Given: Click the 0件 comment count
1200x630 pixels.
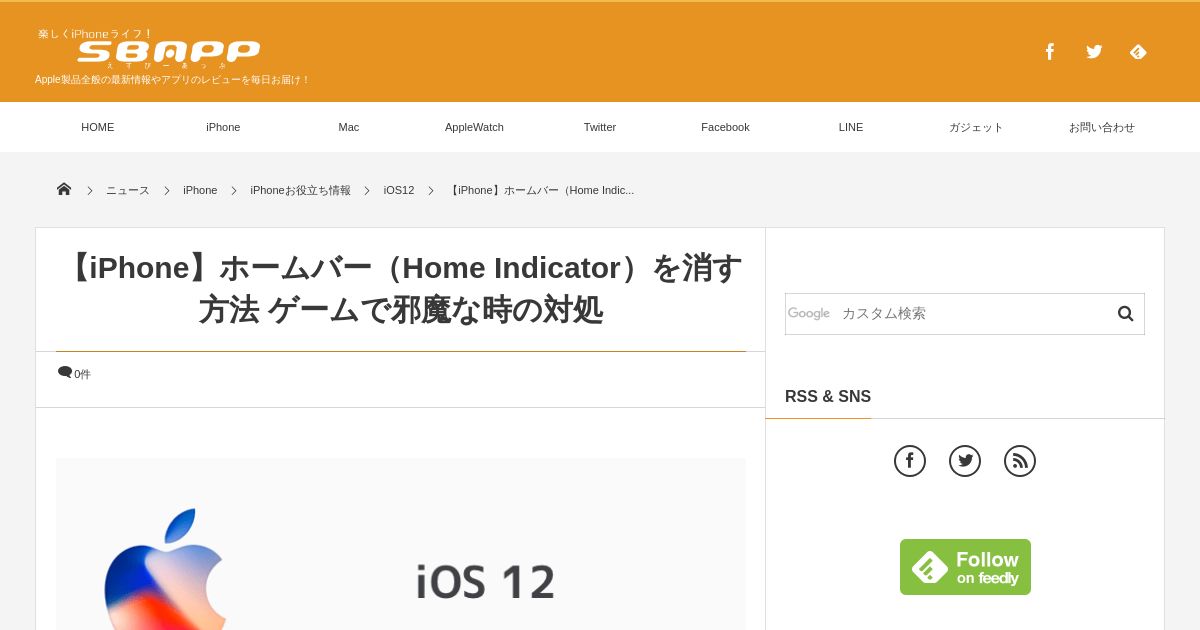Looking at the screenshot, I should tap(82, 374).
